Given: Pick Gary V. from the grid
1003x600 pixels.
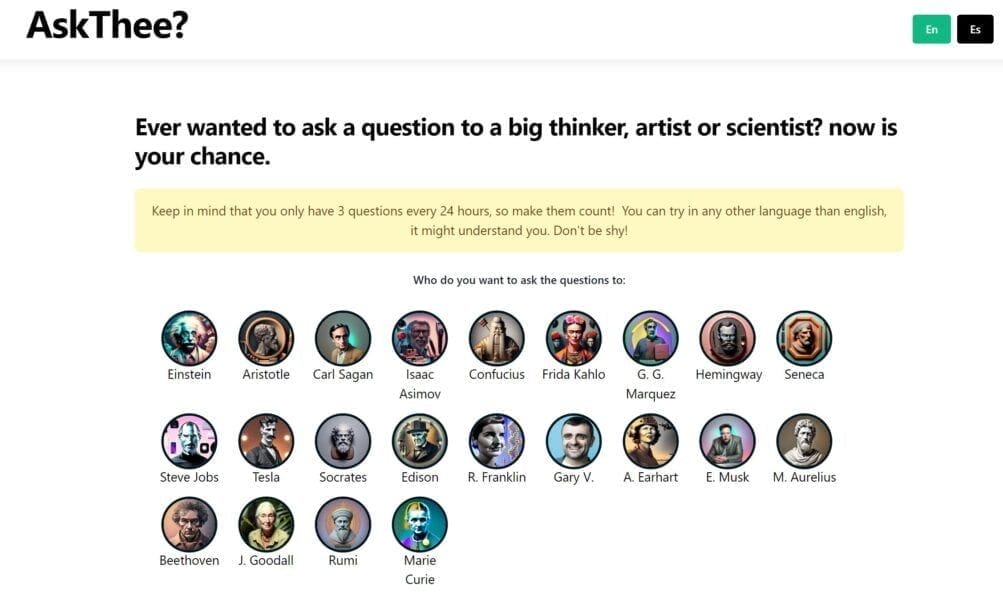Looking at the screenshot, I should point(573,440).
